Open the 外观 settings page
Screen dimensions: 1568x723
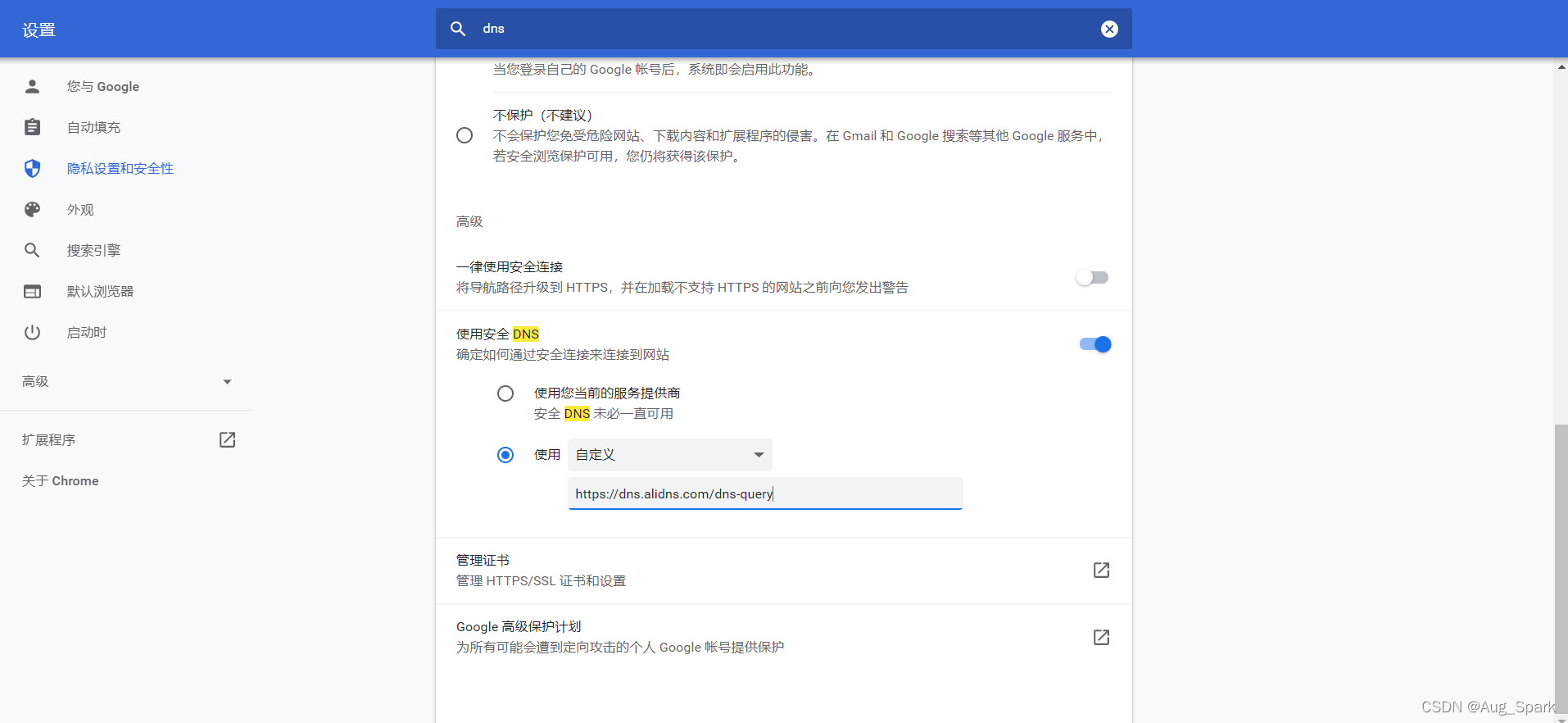point(80,209)
